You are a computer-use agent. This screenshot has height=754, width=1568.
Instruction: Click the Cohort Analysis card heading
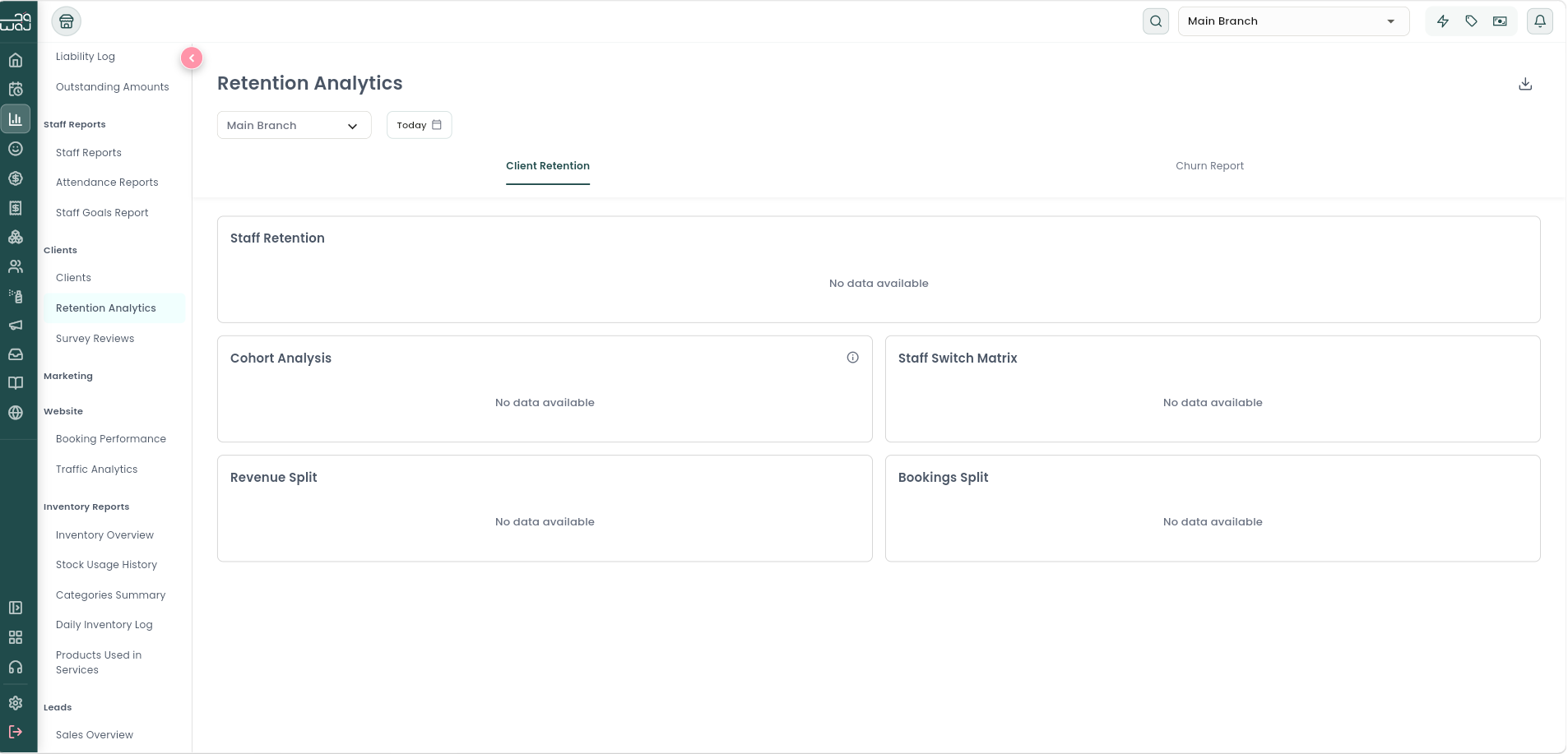point(281,358)
